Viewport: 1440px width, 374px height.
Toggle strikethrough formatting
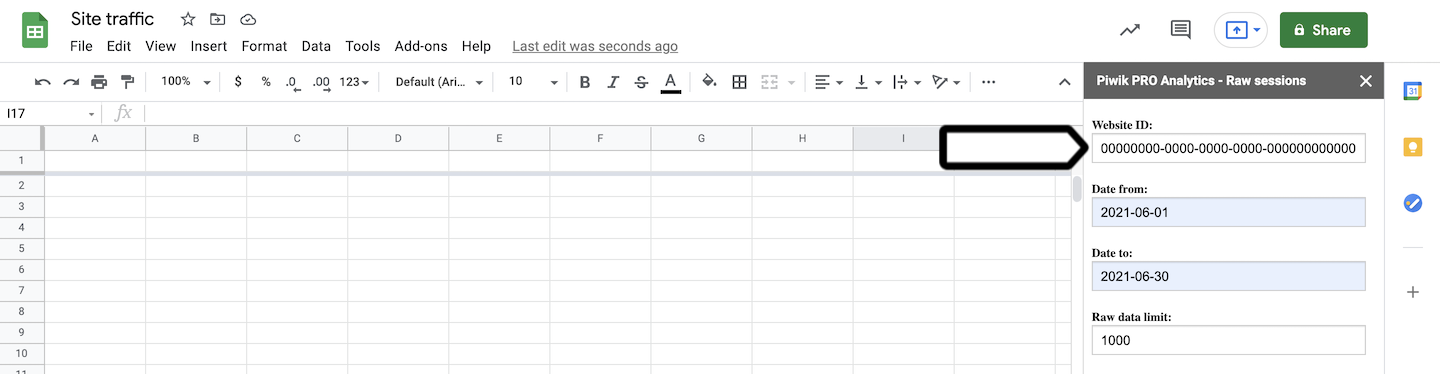pos(641,82)
